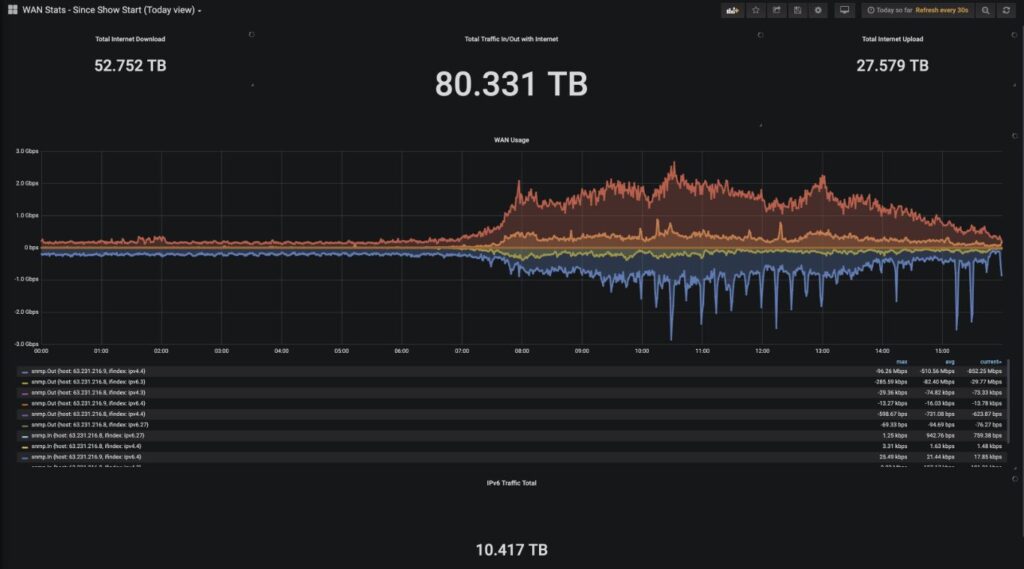Cycle view mode with monitor icon
This screenshot has height=569, width=1024.
(844, 10)
